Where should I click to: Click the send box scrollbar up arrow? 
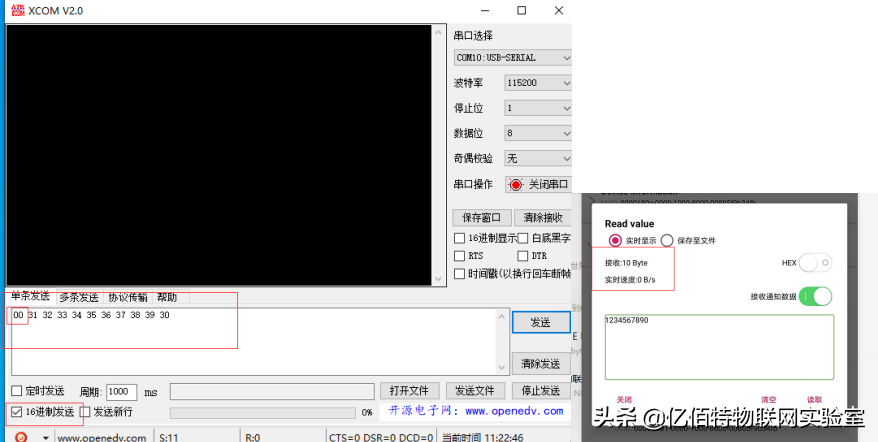pos(502,317)
